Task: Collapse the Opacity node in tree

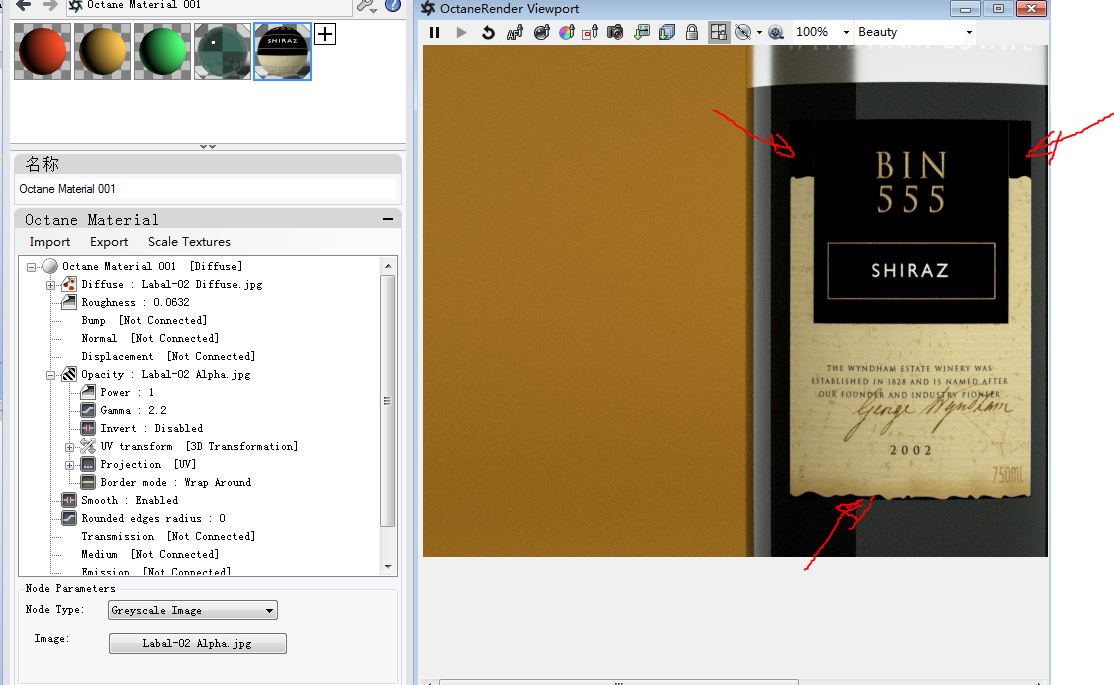Action: (50, 375)
